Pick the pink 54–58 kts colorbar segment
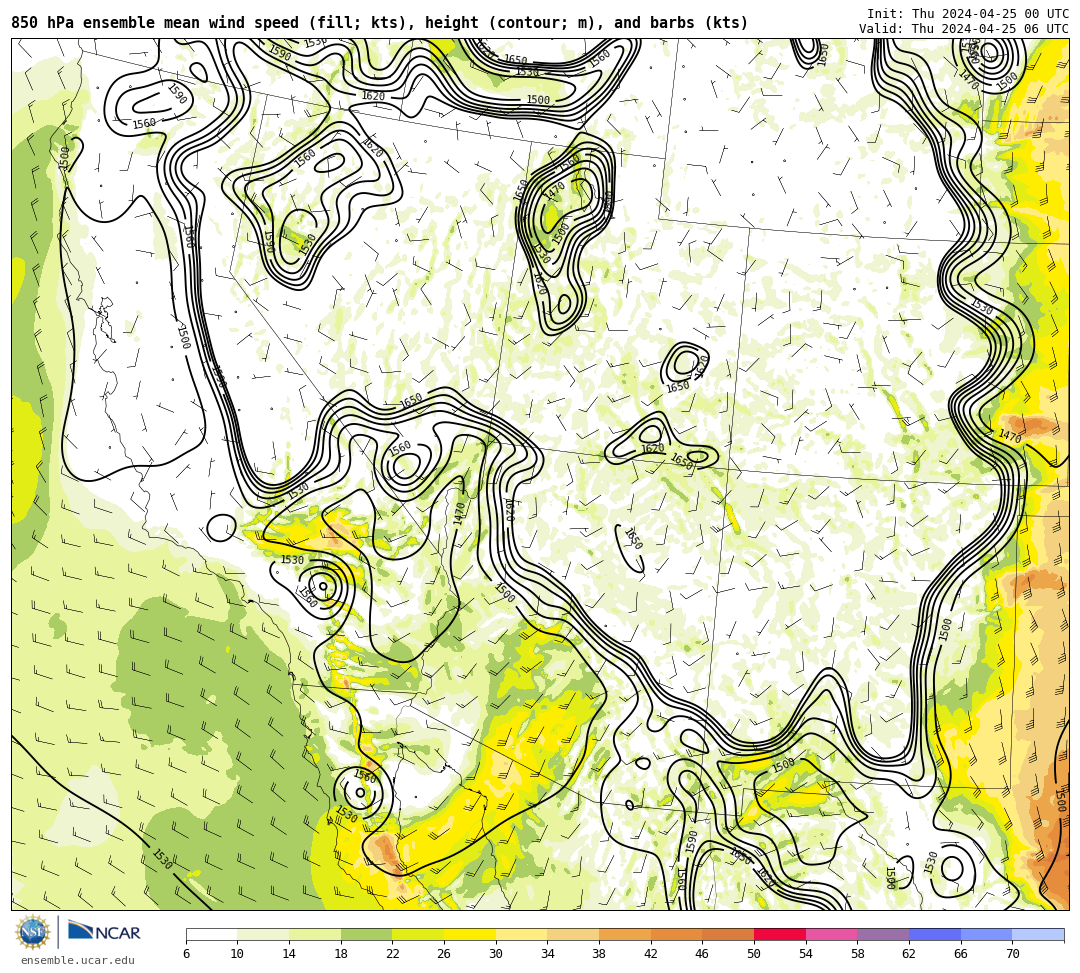Screen dimensions: 1080x973 pos(831,934)
